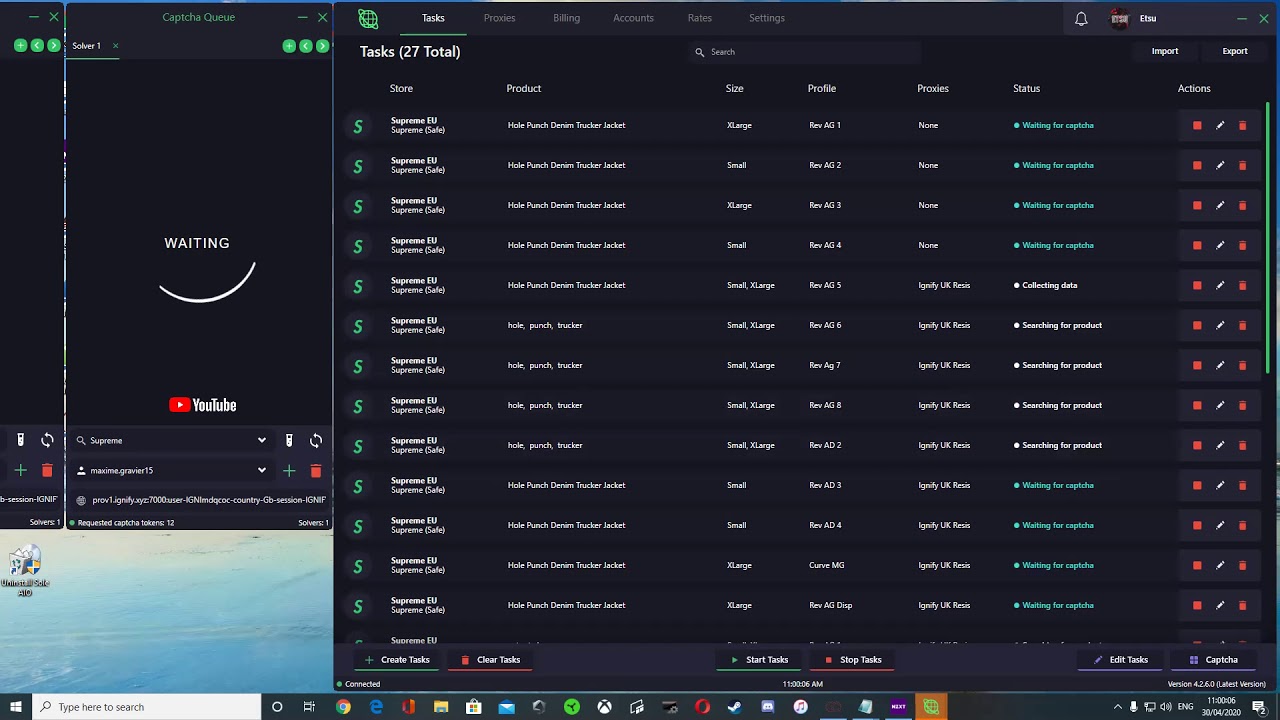Open Windows Start menu
The width and height of the screenshot is (1280, 720).
click(16, 707)
